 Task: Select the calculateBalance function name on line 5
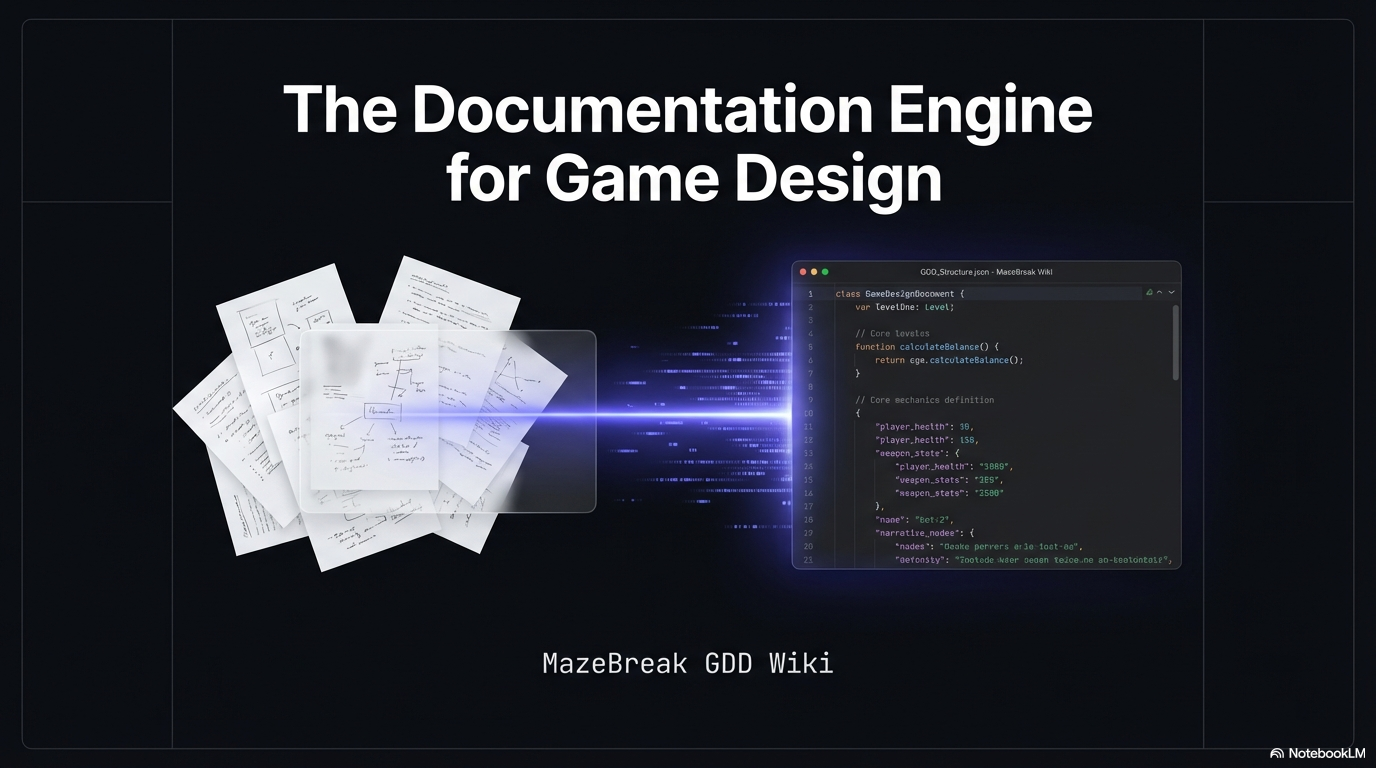coord(940,346)
